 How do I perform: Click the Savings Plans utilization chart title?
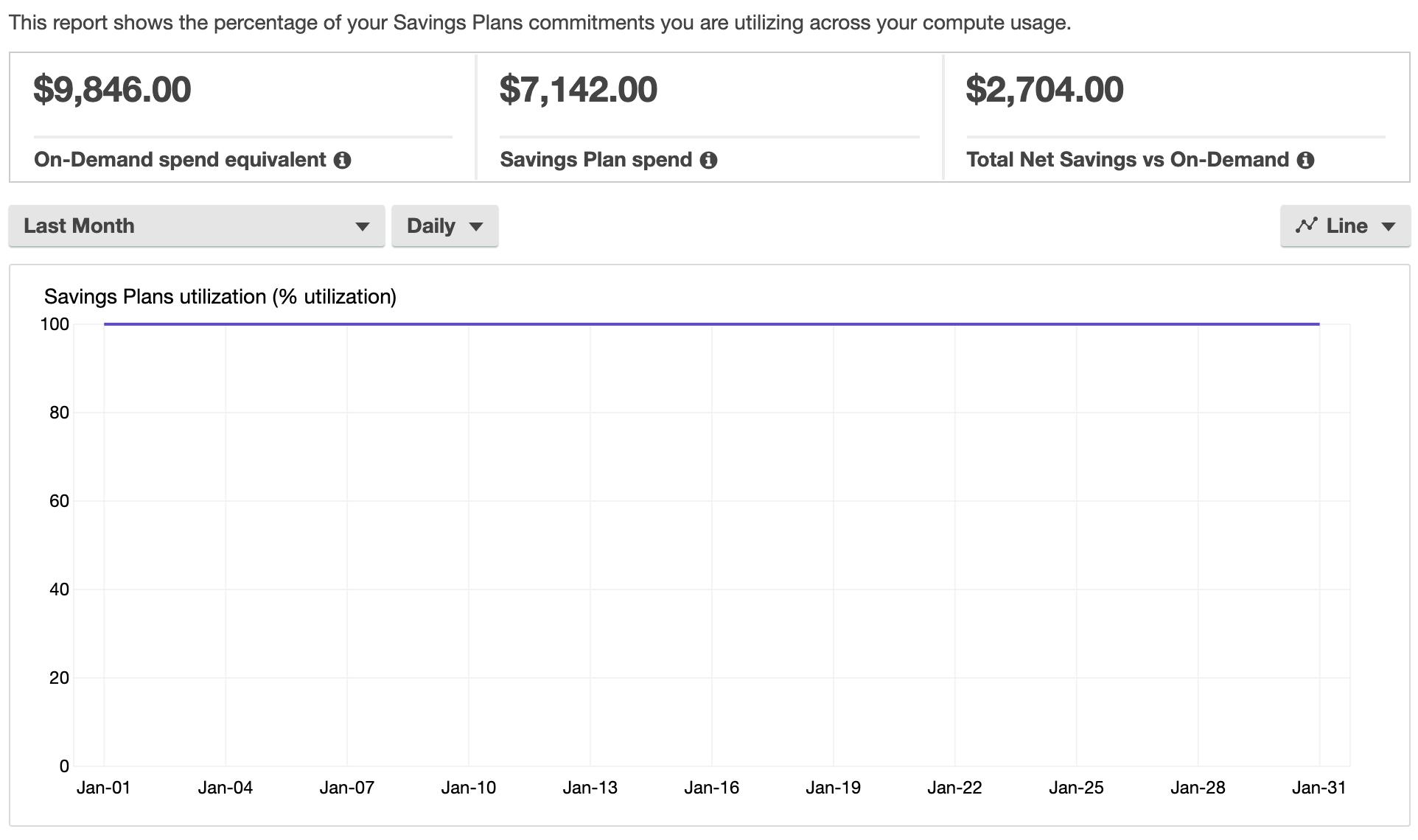coord(220,297)
